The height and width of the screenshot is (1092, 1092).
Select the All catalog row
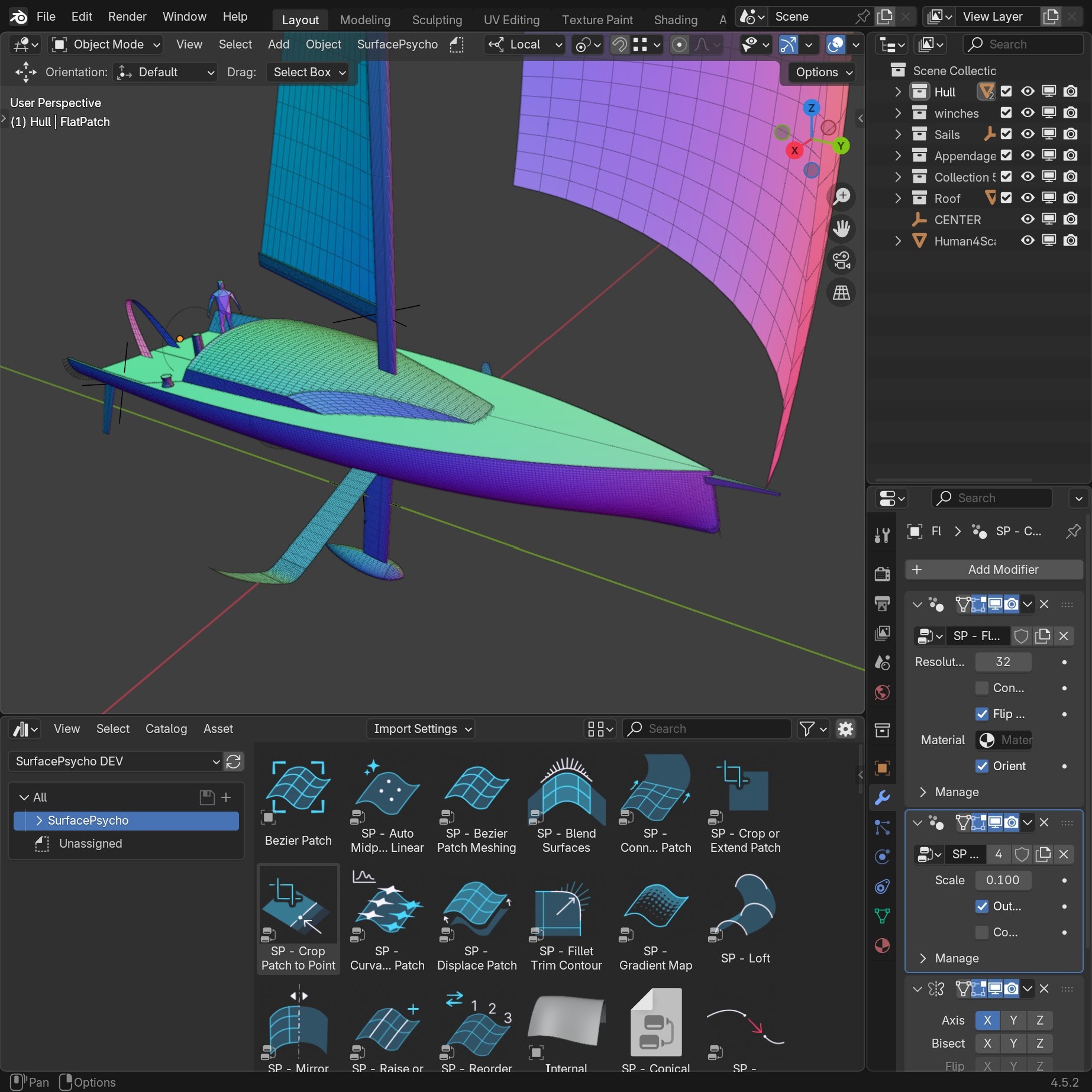[x=126, y=797]
